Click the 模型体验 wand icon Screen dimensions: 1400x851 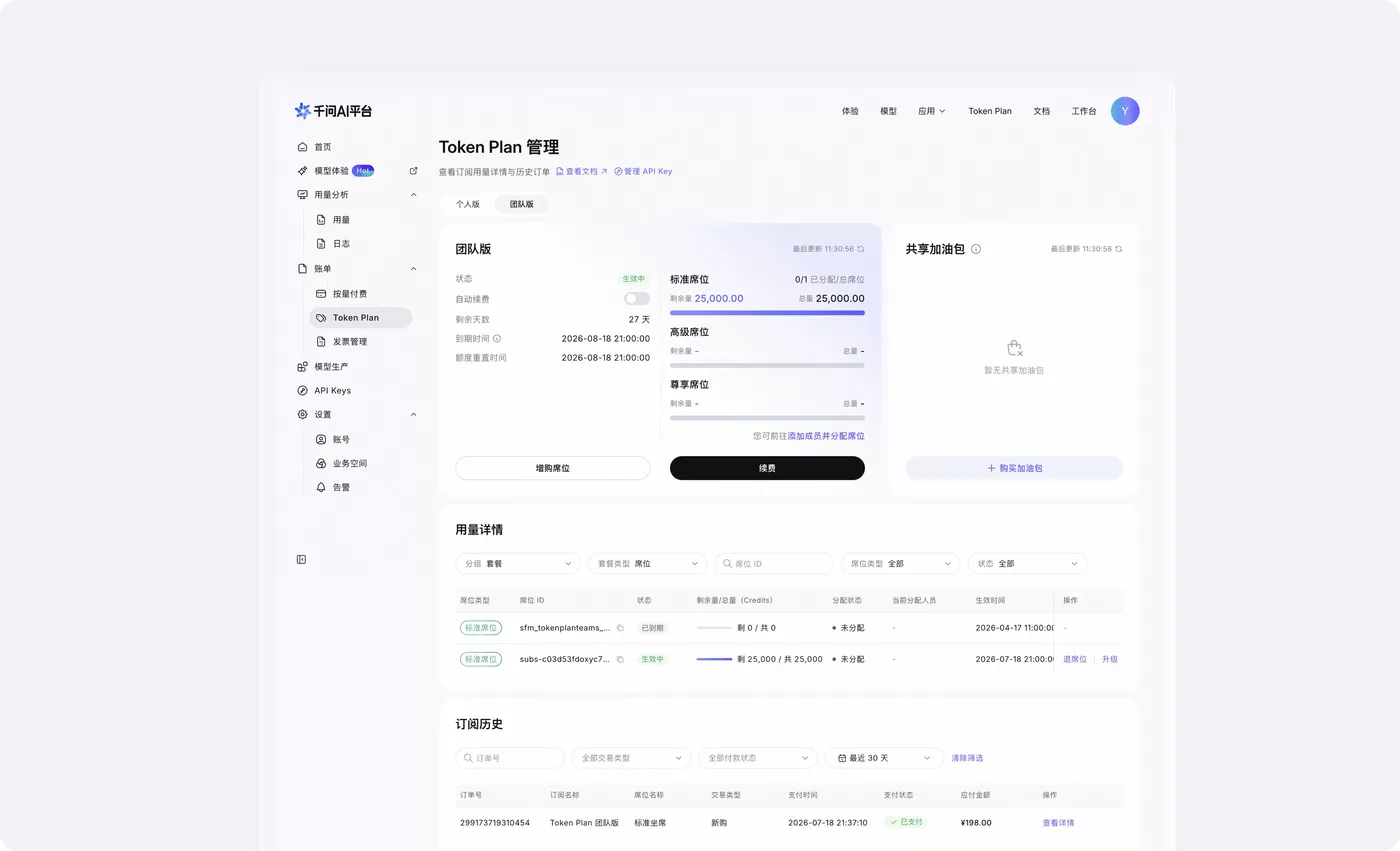pyautogui.click(x=303, y=171)
